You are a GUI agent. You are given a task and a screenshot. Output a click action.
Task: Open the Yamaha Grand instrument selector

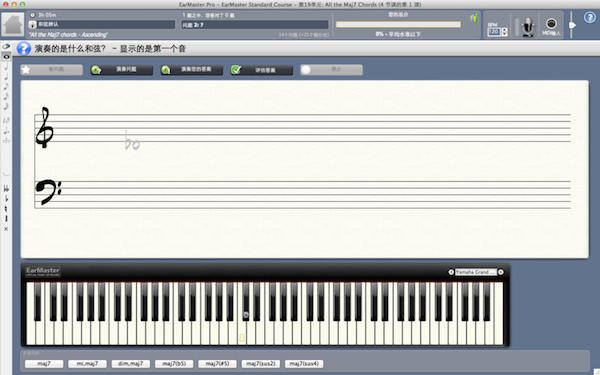[x=476, y=272]
